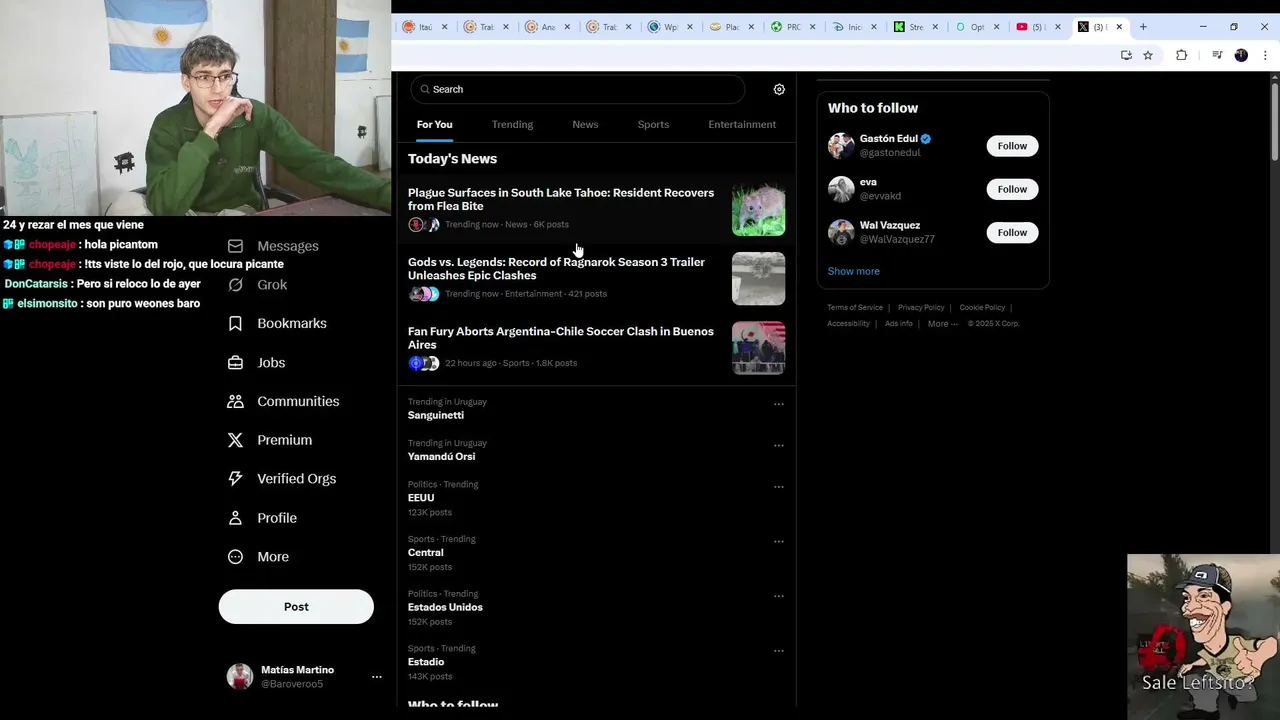The height and width of the screenshot is (720, 1280).
Task: Open Privacy Policy link
Action: [x=921, y=307]
